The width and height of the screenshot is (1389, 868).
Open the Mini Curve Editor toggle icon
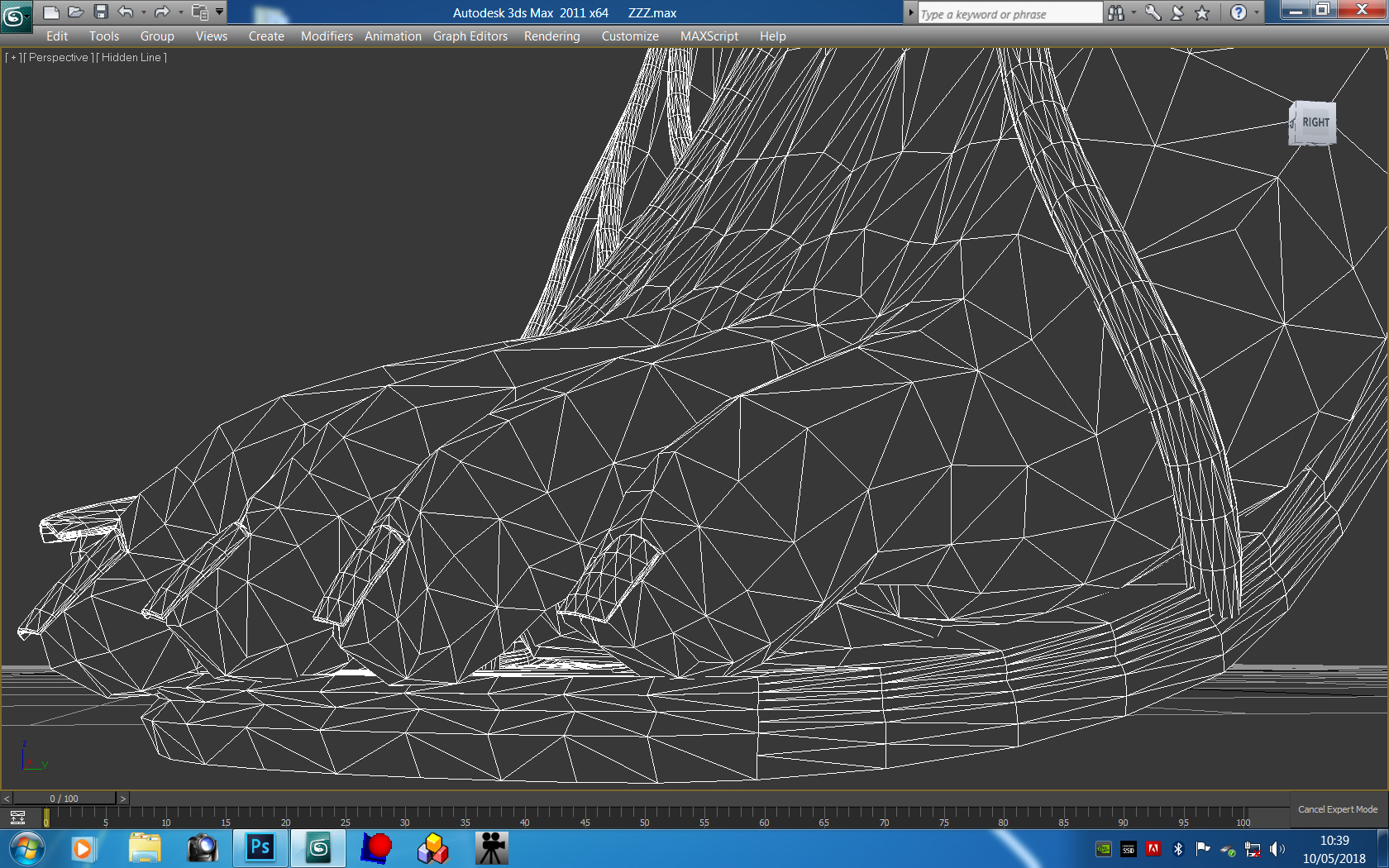17,818
